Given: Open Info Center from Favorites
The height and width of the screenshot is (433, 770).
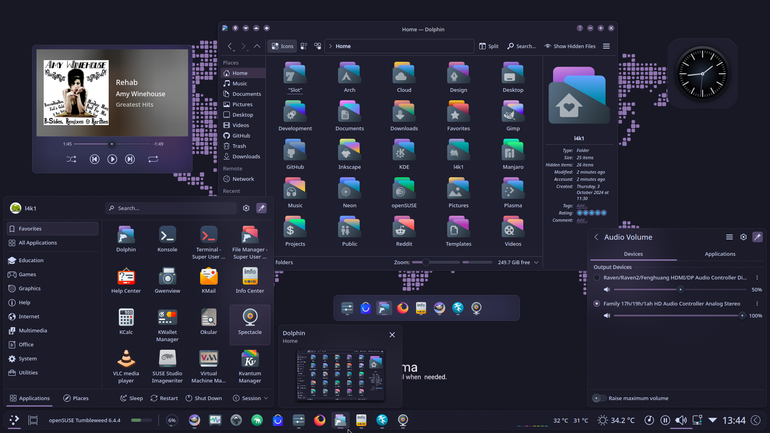Looking at the screenshot, I should [249, 280].
